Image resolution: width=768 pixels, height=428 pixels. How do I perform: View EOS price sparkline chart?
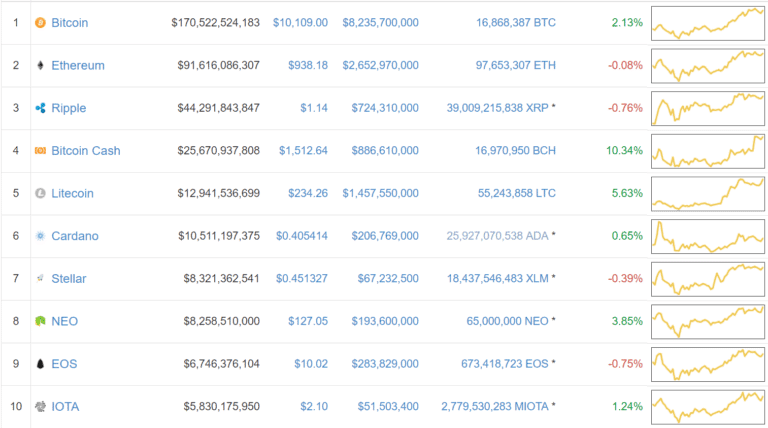708,364
